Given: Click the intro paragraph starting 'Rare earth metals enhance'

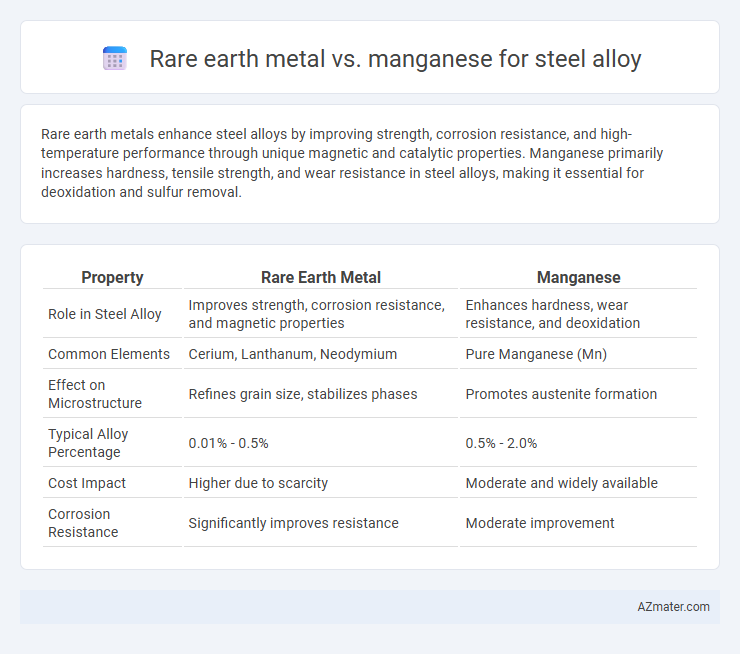Looking at the screenshot, I should point(352,163).
